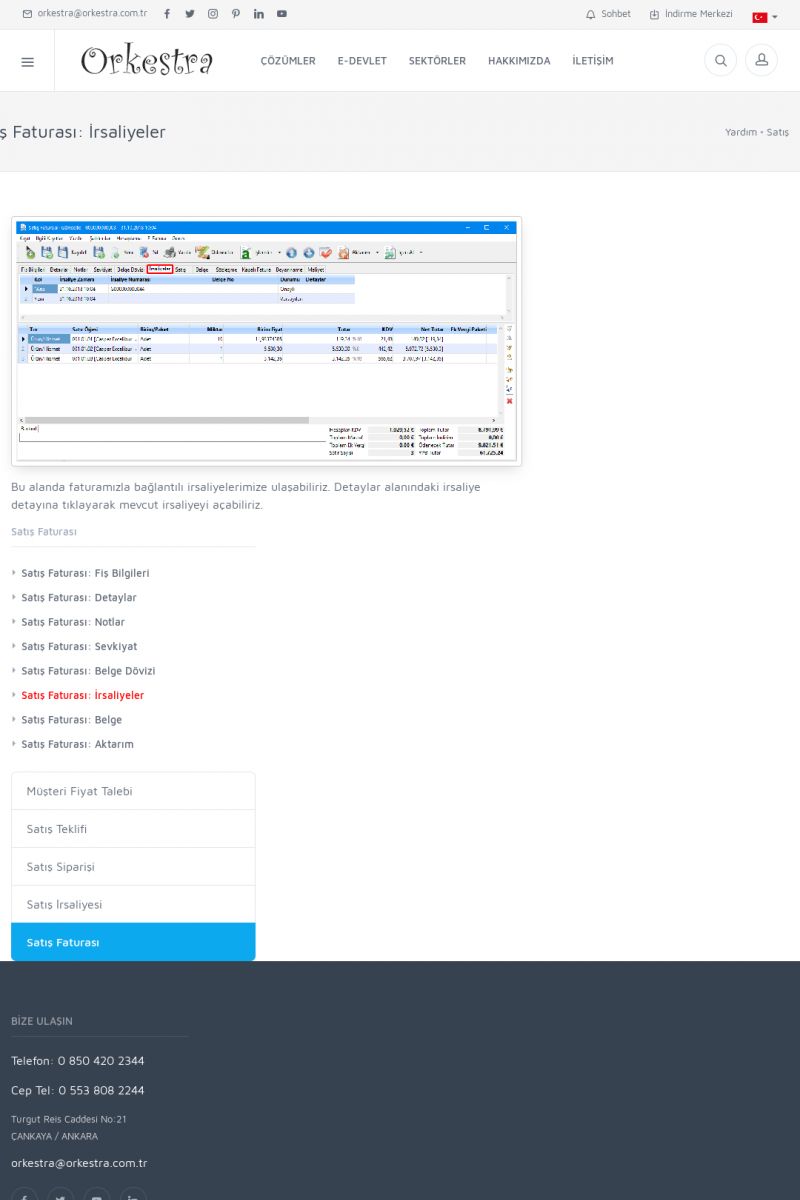Open the Twitter icon in top bar
This screenshot has height=1200, width=800.
190,14
